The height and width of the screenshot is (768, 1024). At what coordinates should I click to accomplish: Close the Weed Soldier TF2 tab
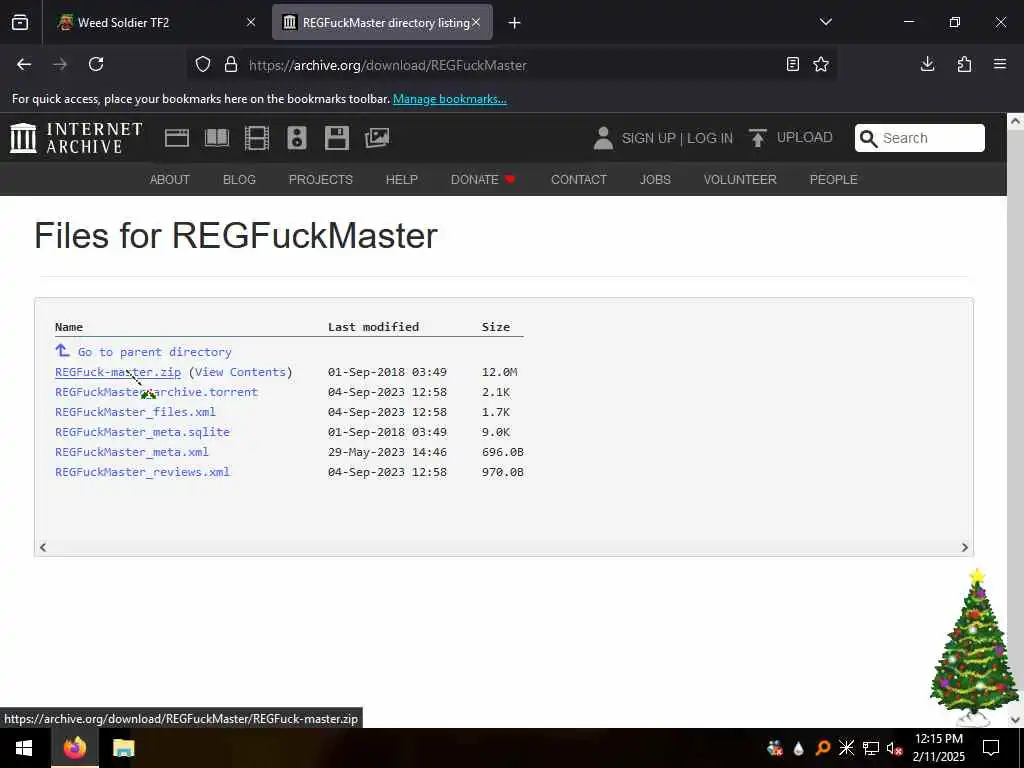(251, 23)
